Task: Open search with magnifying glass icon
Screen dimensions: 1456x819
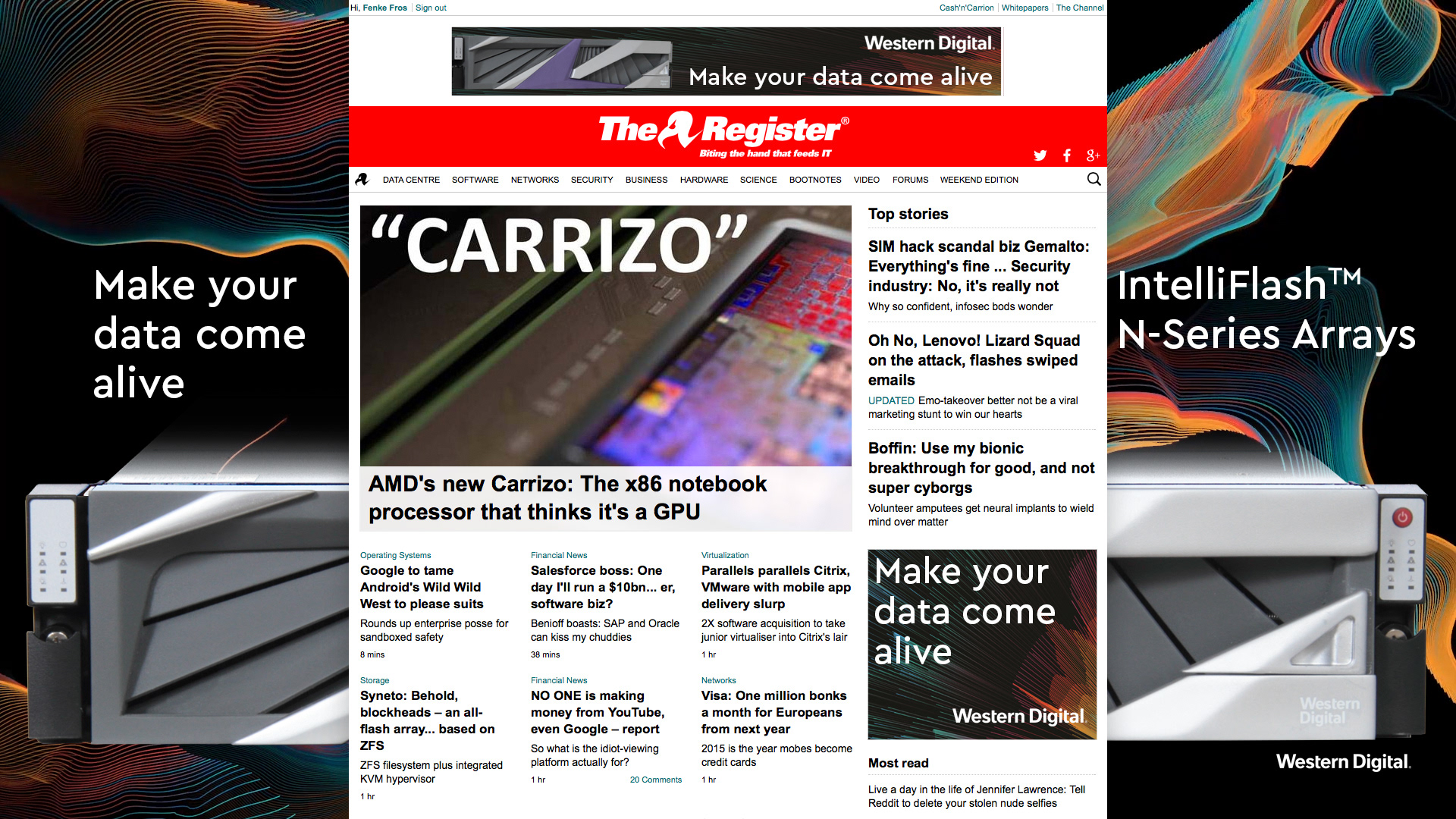Action: (x=1094, y=179)
